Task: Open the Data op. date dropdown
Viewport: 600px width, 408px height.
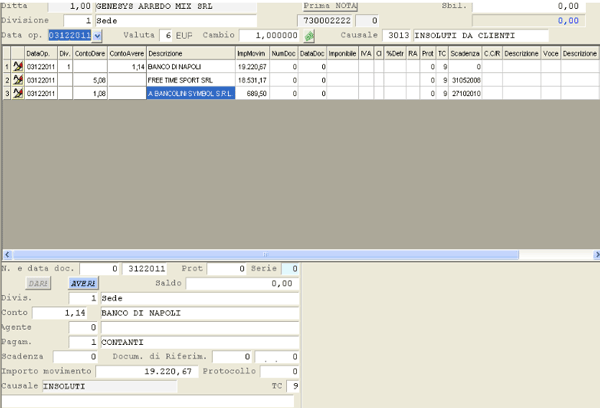Action: tap(97, 36)
